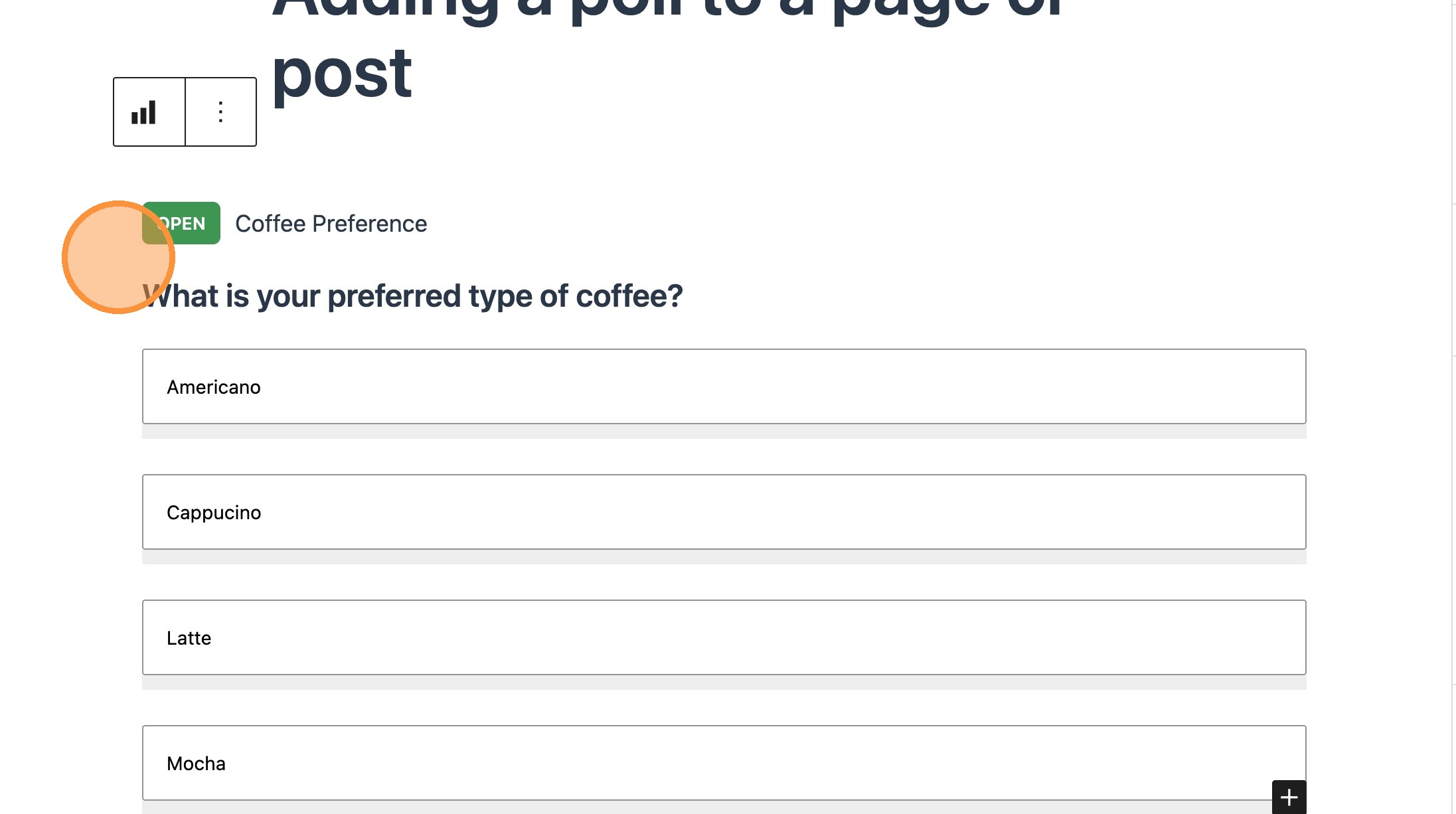The width and height of the screenshot is (1456, 814).
Task: Click the gray result bar under Americano
Action: [724, 432]
